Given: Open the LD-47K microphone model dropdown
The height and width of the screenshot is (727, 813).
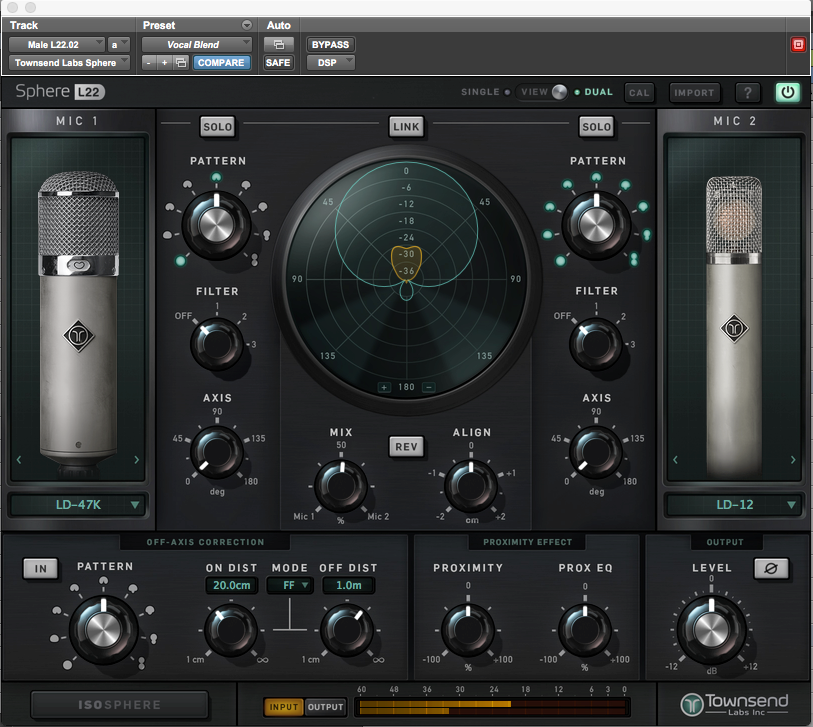Looking at the screenshot, I should tap(77, 505).
